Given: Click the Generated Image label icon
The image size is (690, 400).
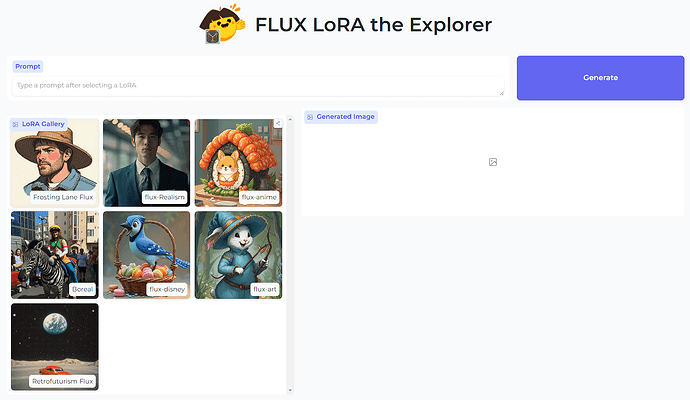Looking at the screenshot, I should [310, 117].
